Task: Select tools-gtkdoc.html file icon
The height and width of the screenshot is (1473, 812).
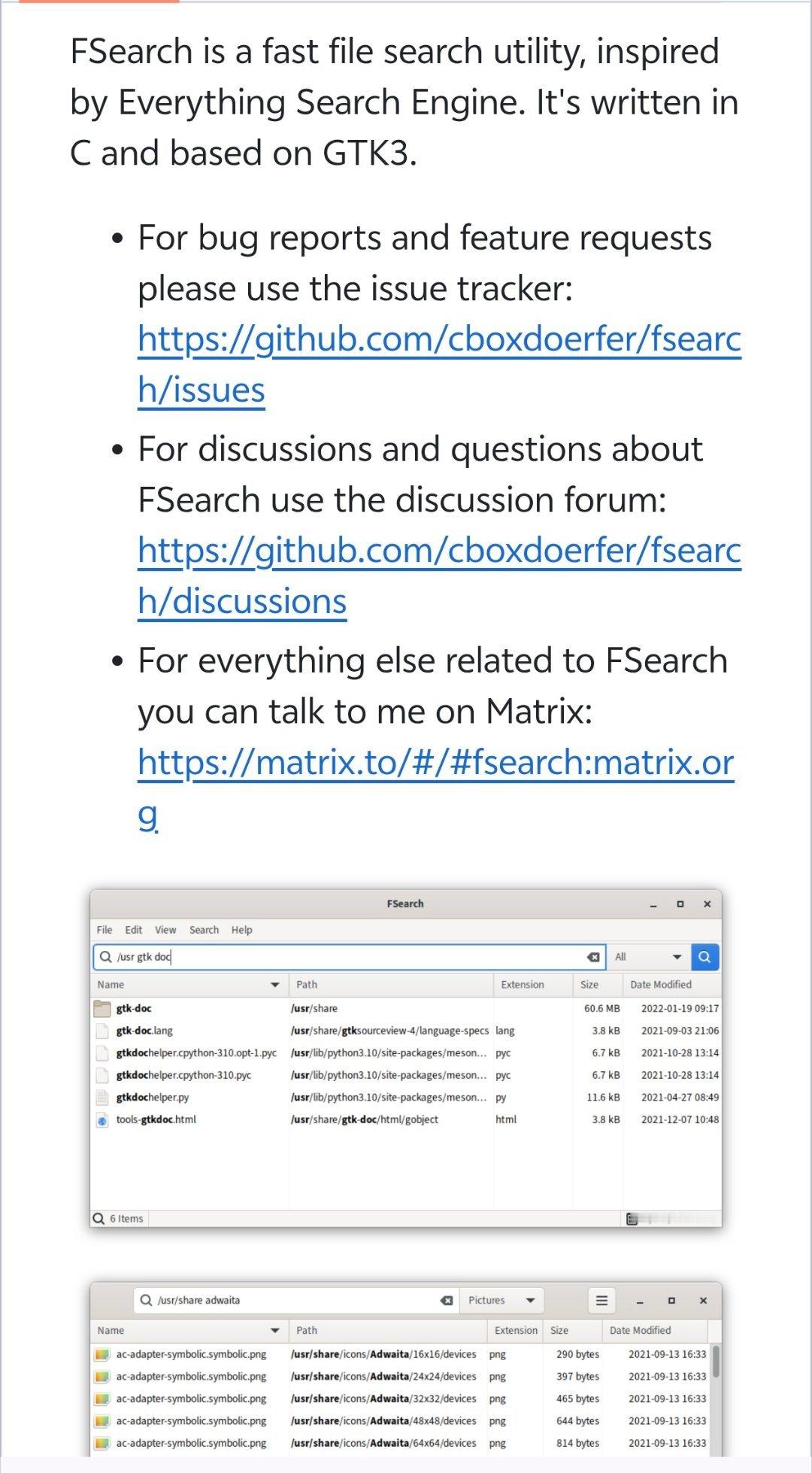Action: pyautogui.click(x=102, y=1120)
